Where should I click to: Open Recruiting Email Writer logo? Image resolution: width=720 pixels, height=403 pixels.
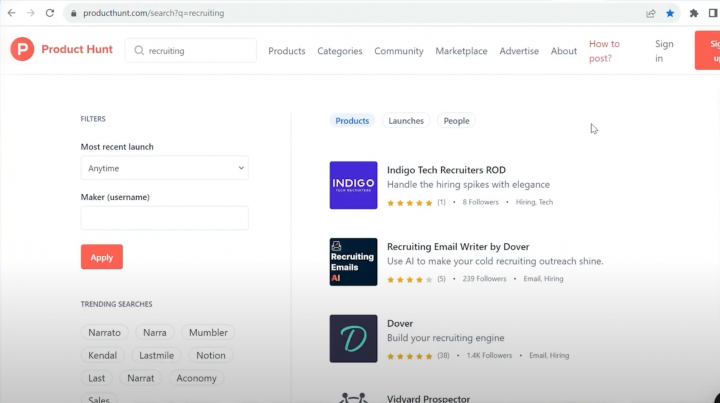click(x=353, y=262)
